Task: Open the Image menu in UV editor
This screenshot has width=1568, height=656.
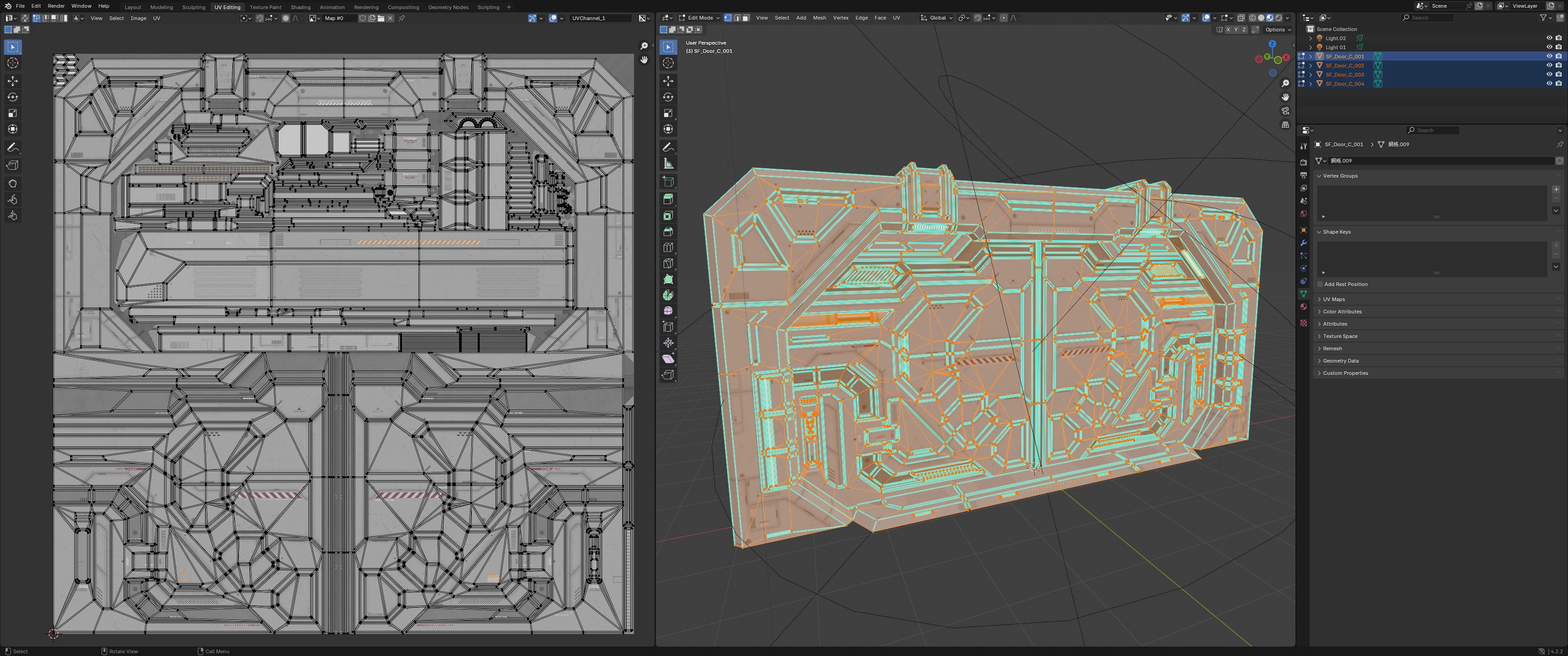Action: coord(138,18)
